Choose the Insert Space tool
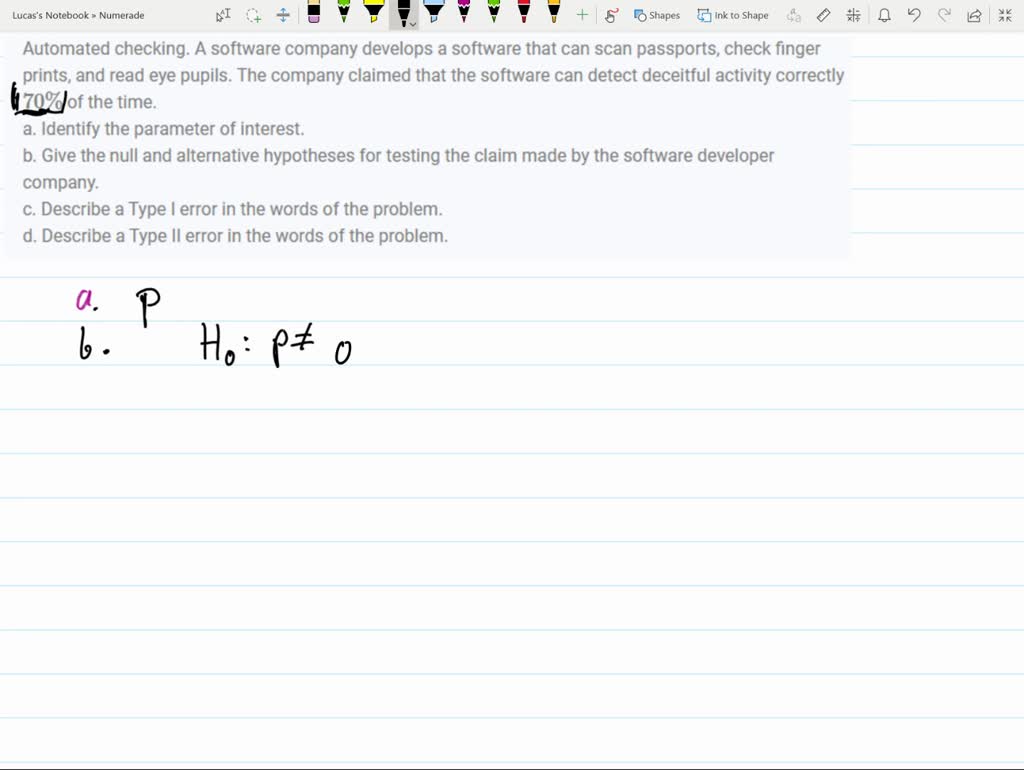This screenshot has width=1024, height=770. tap(283, 15)
